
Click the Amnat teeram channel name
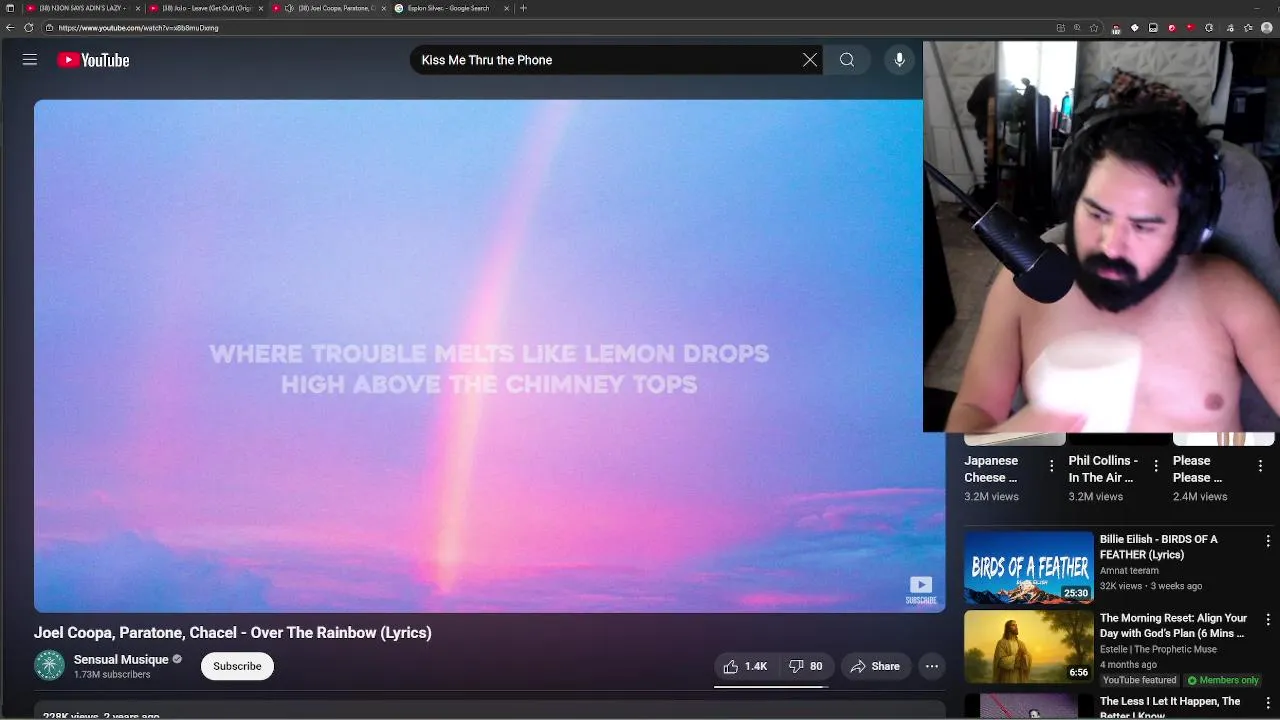click(x=1129, y=571)
